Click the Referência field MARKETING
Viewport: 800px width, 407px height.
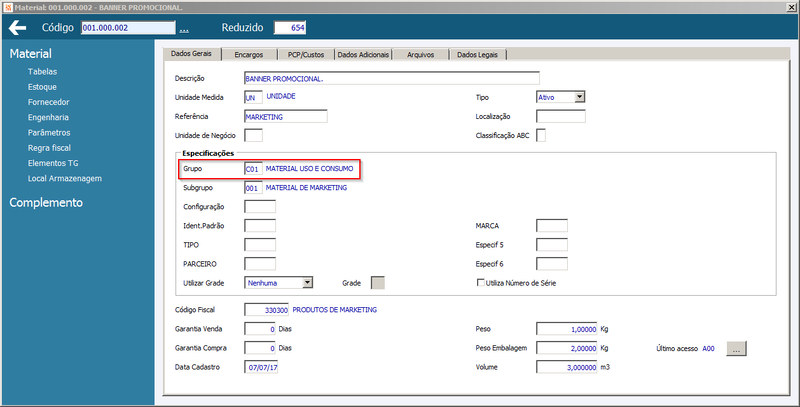286,117
